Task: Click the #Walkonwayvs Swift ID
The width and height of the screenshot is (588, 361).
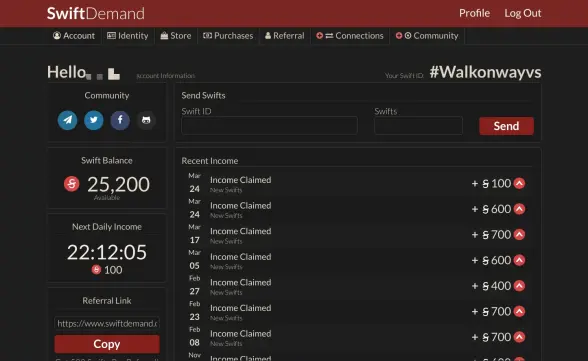Action: 485,72
